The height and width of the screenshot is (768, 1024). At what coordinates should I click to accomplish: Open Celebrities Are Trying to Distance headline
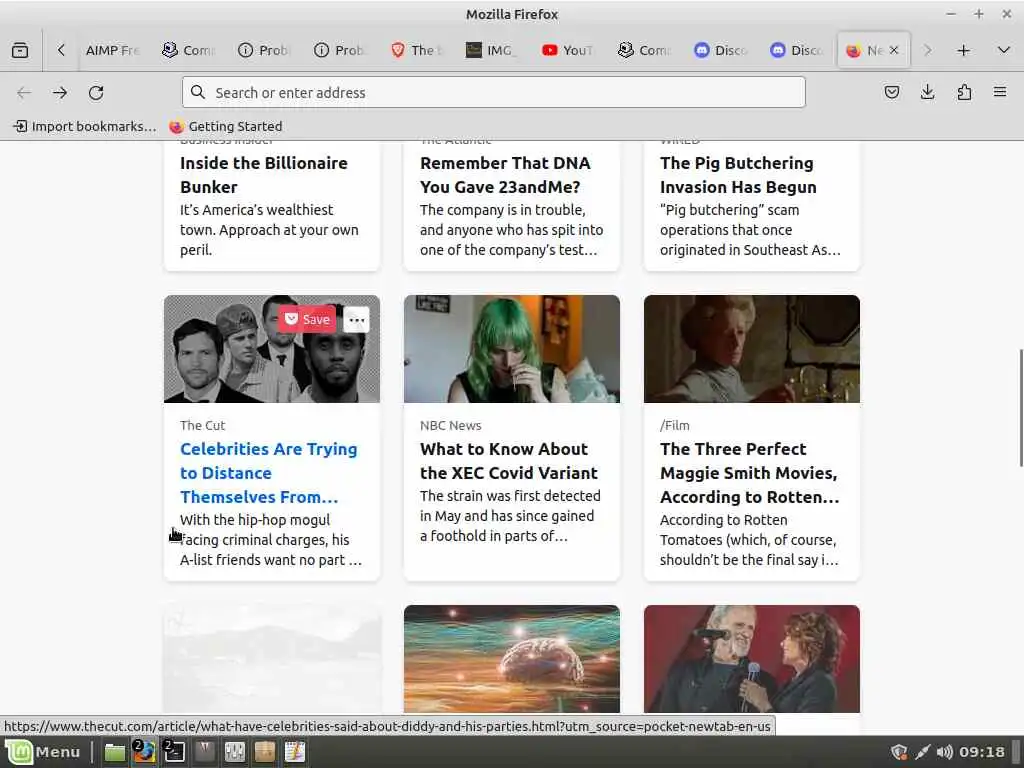pyautogui.click(x=269, y=473)
